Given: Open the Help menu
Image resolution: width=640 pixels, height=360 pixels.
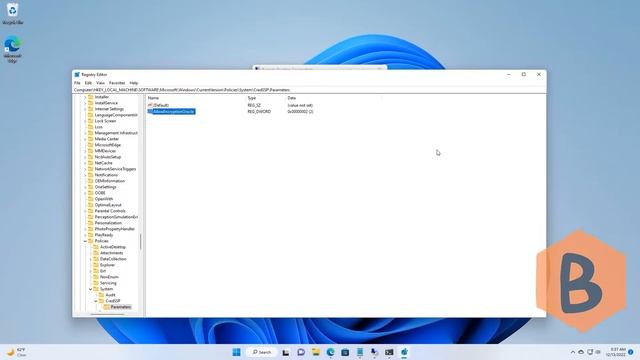Looking at the screenshot, I should 134,83.
